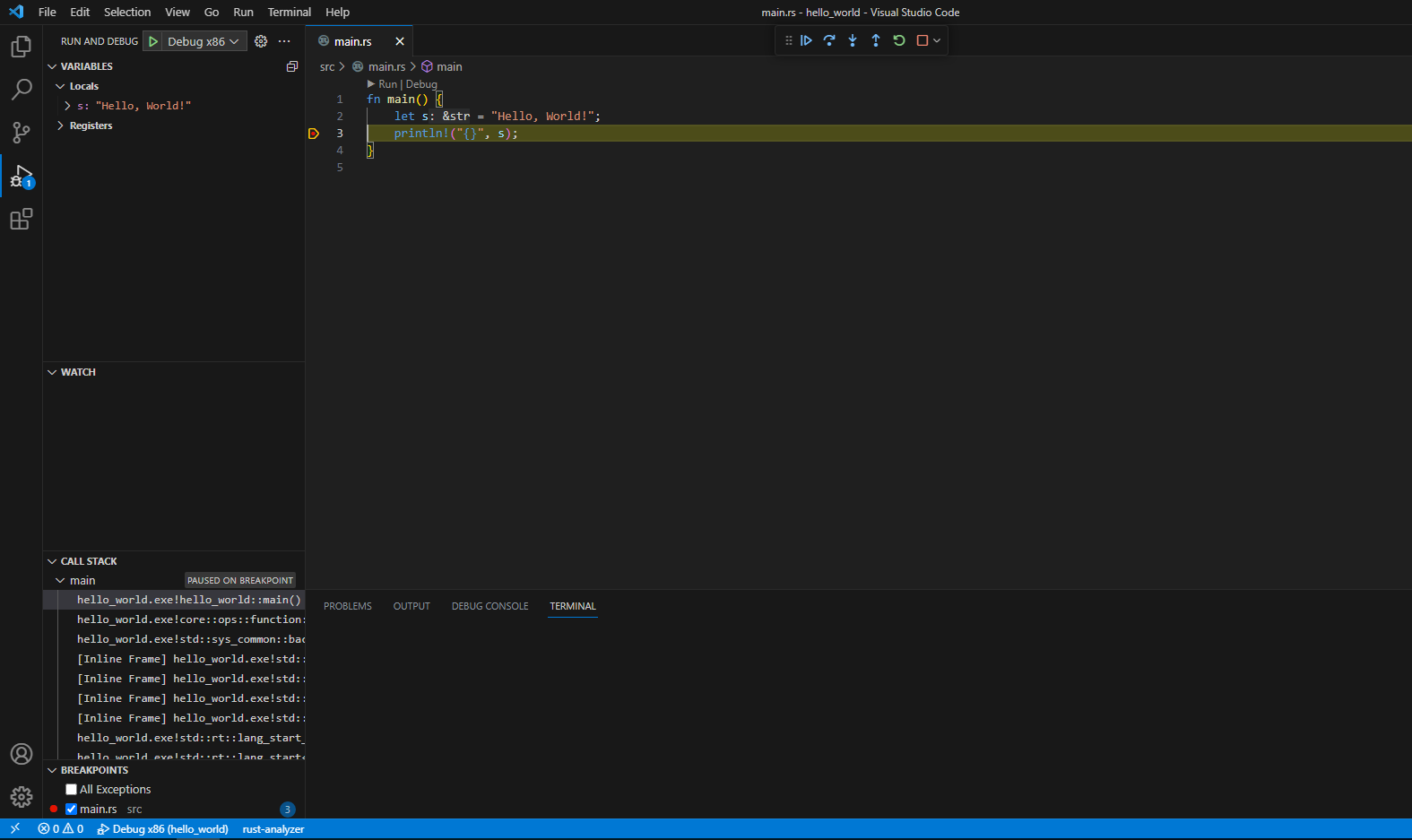The width and height of the screenshot is (1412, 840).
Task: Click the Step Out debug arrow
Action: 876,40
